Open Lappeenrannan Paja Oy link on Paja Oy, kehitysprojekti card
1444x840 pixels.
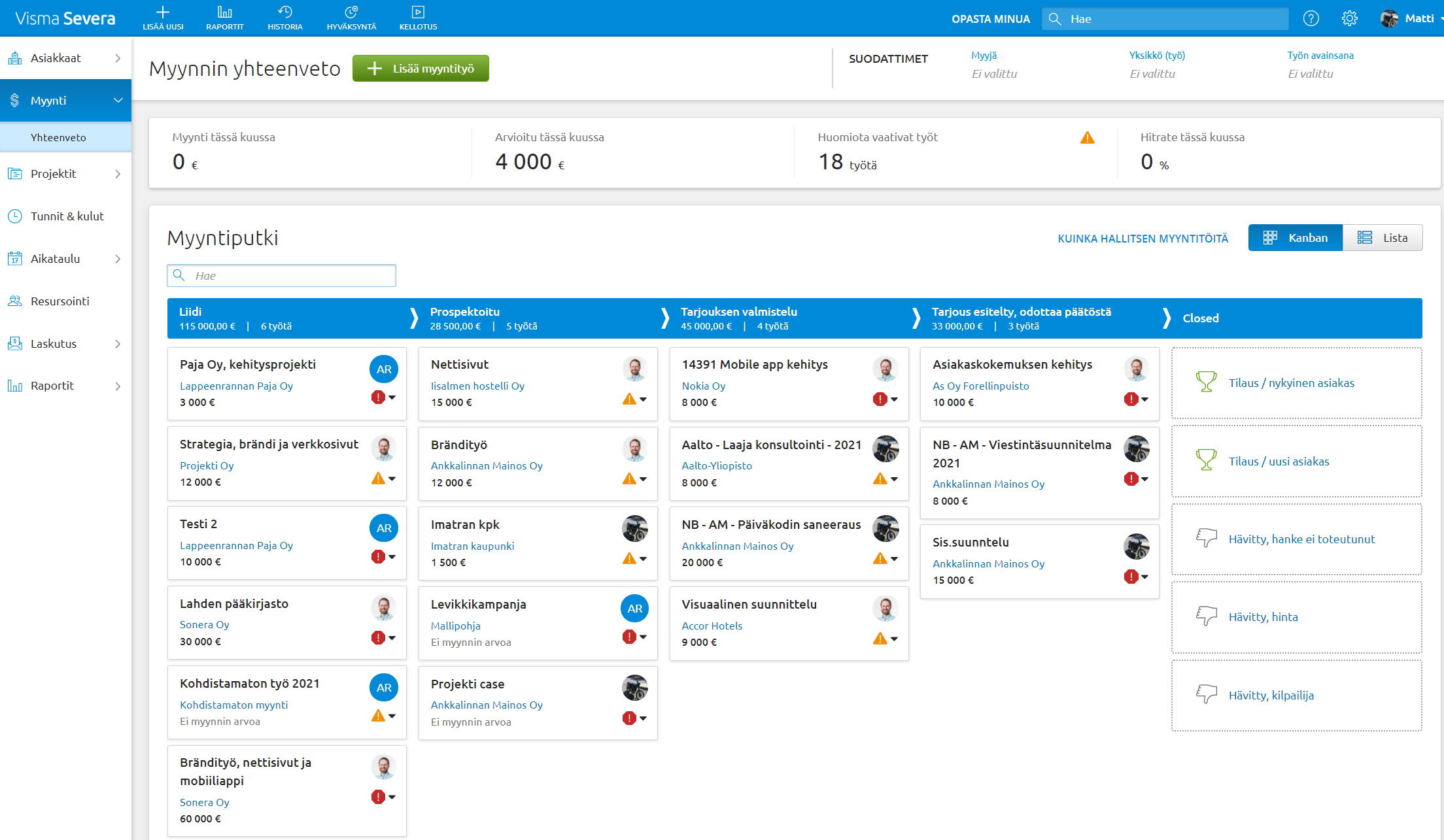[x=236, y=386]
